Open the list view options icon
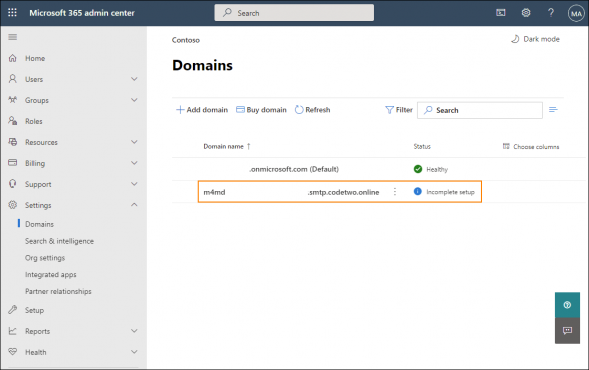 [553, 110]
